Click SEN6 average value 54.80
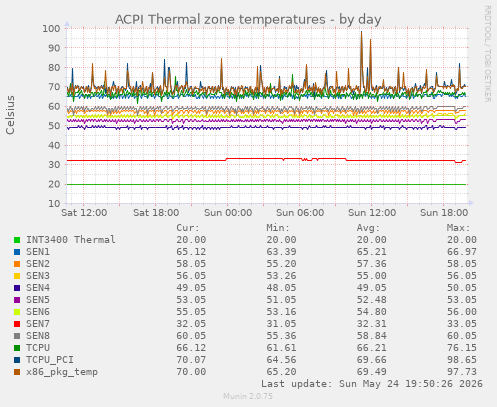This screenshot has height=407, width=497. tap(372, 312)
